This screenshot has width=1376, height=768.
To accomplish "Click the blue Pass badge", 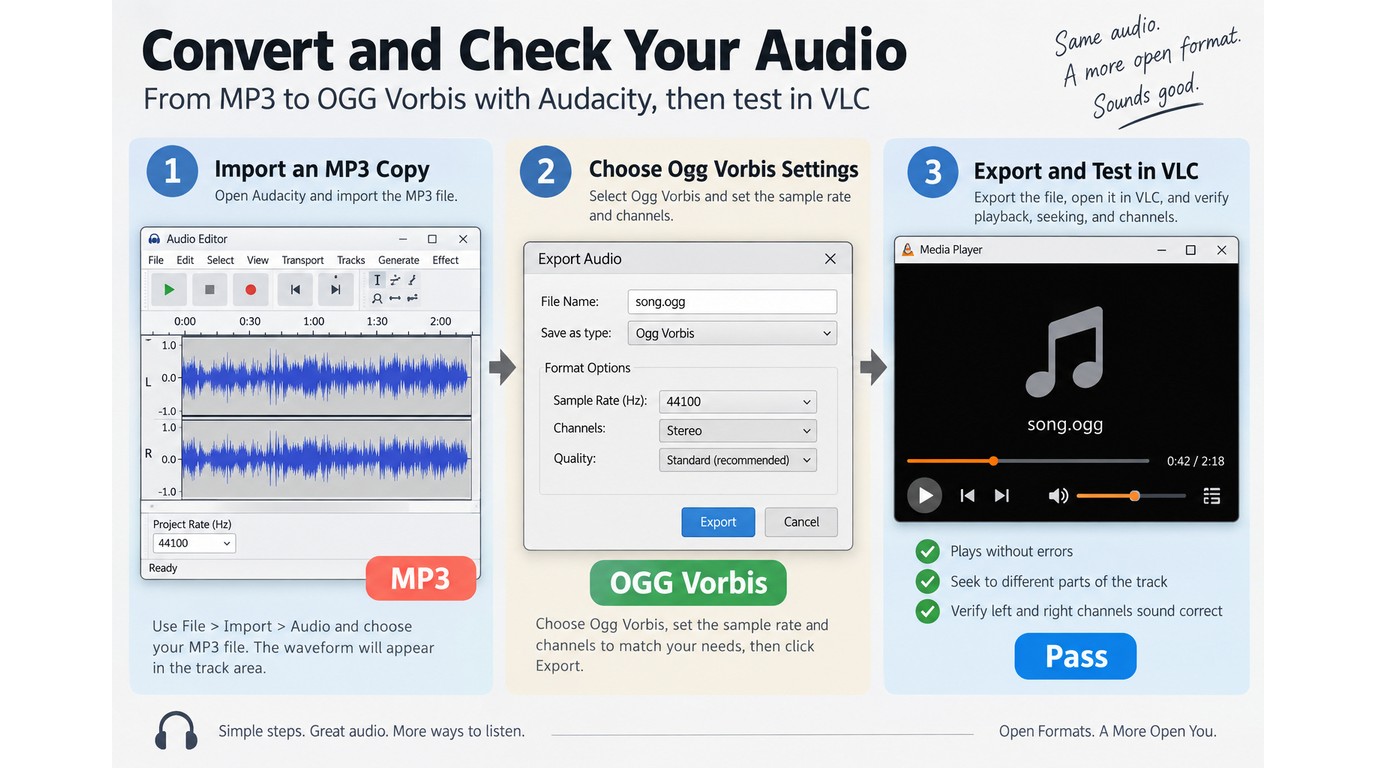I will coord(1076,657).
